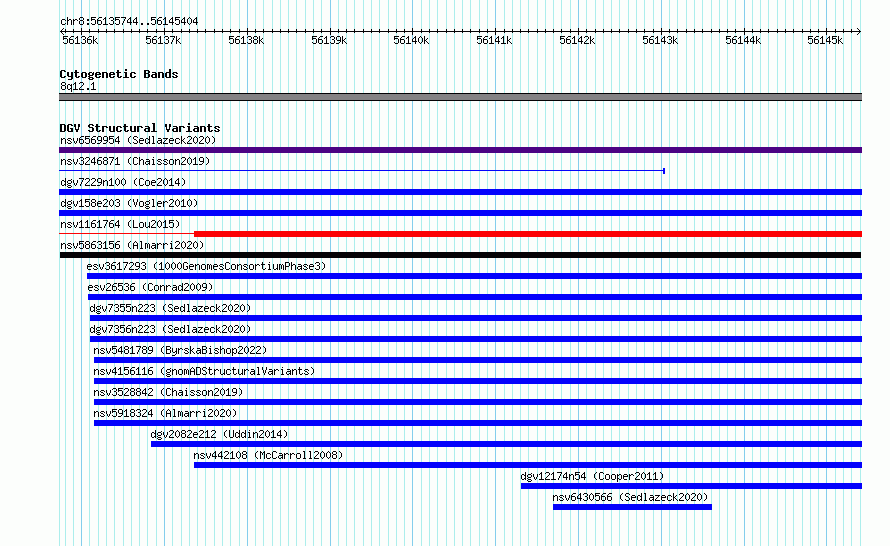
Task: Click the nsv442108 blue variant bar
Action: [528, 465]
